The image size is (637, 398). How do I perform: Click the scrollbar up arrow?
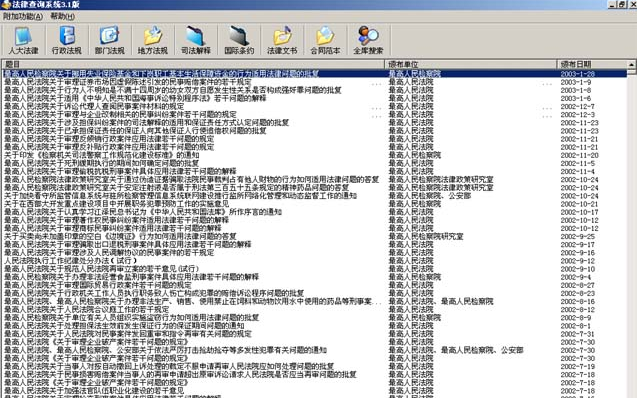tap(632, 65)
